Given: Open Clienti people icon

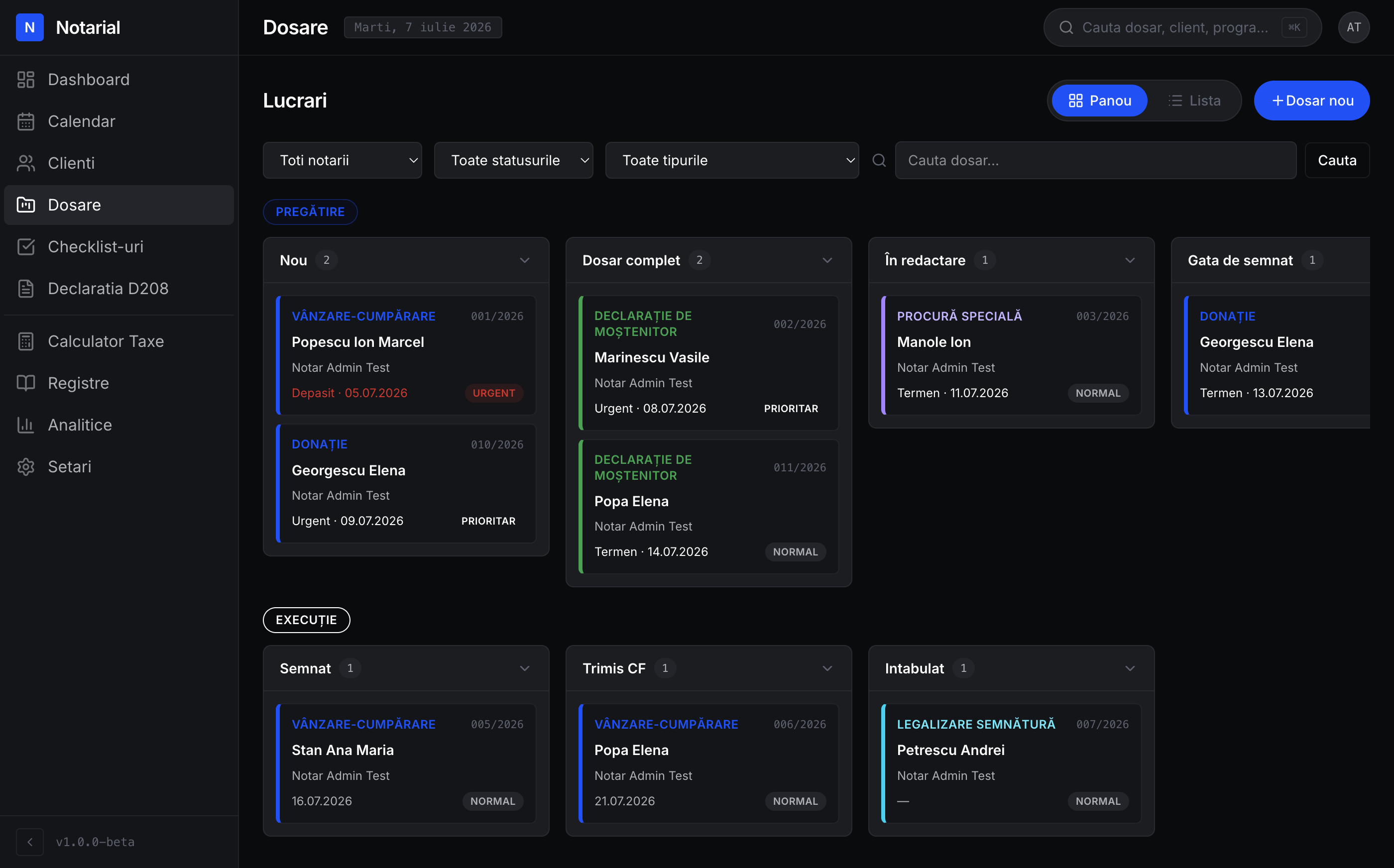Looking at the screenshot, I should (x=26, y=164).
